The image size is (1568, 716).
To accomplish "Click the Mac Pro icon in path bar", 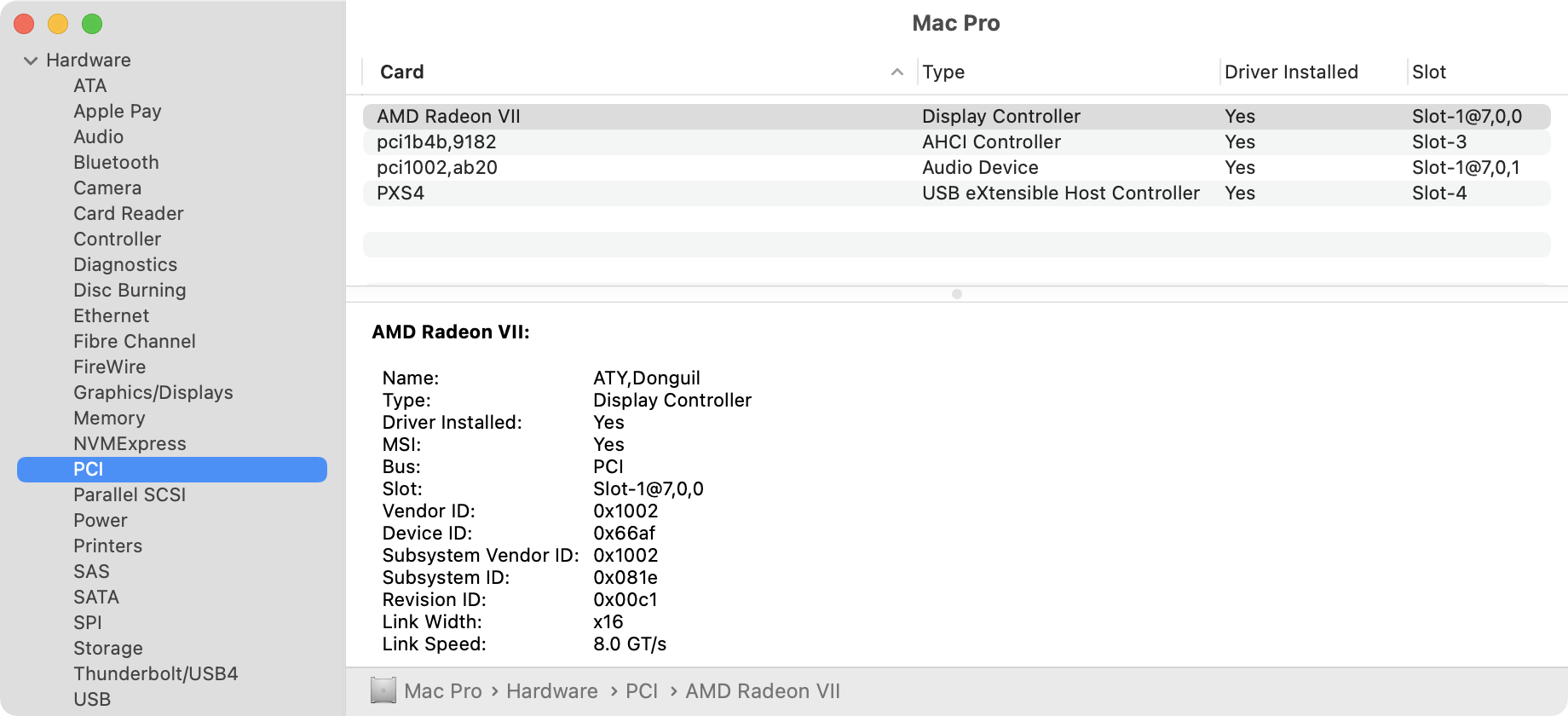I will click(383, 690).
